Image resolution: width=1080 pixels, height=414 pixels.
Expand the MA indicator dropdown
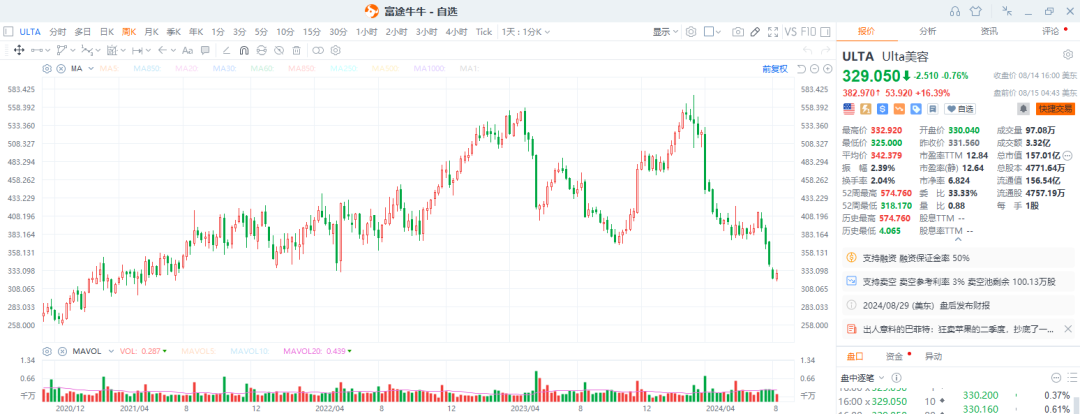[90, 69]
